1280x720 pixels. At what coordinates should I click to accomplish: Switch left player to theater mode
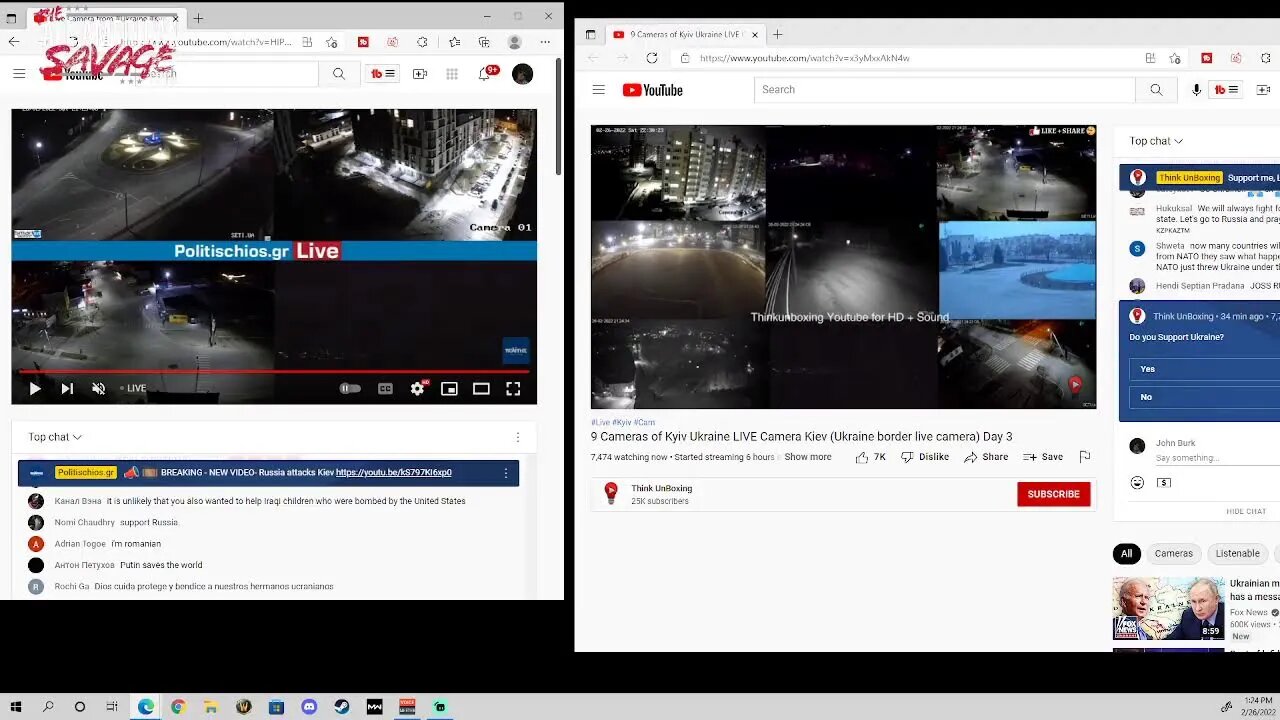coord(481,389)
